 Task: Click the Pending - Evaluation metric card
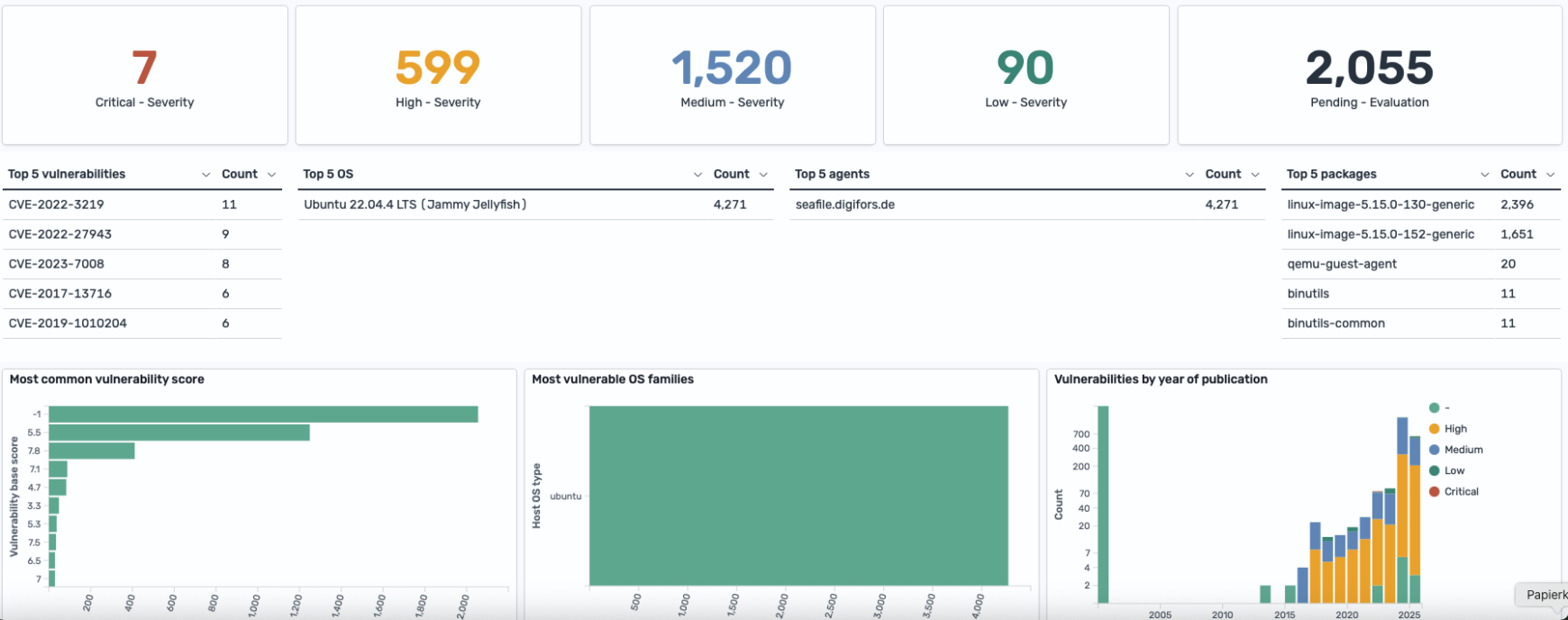coord(1369,76)
